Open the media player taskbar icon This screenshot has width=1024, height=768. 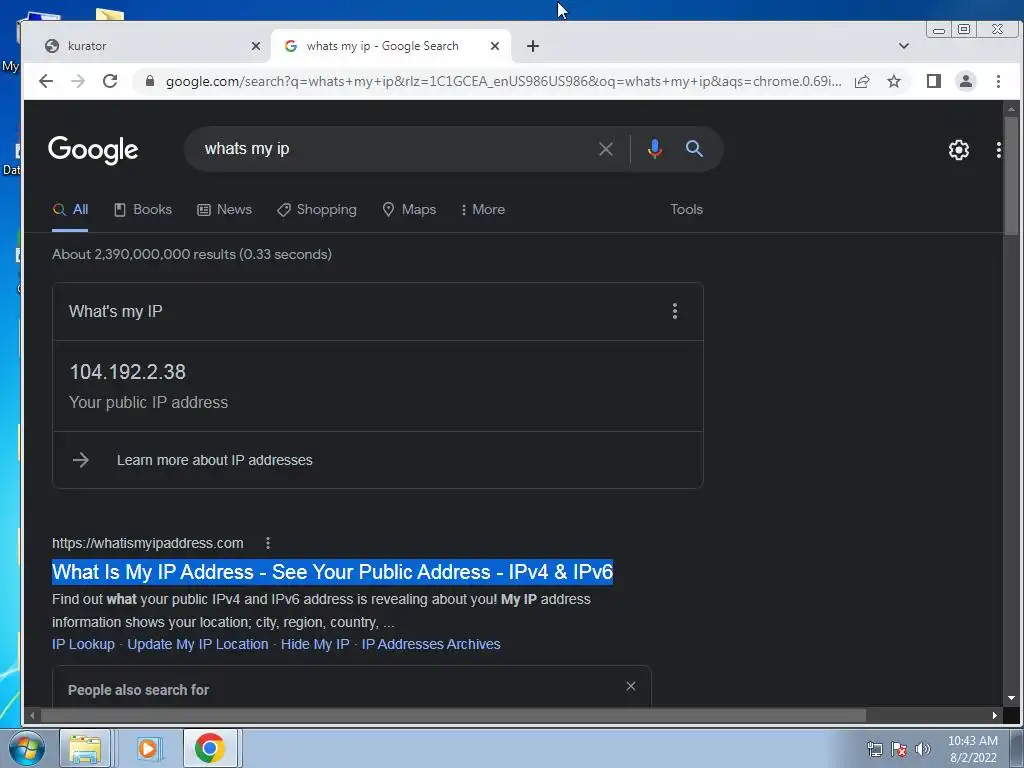point(148,748)
